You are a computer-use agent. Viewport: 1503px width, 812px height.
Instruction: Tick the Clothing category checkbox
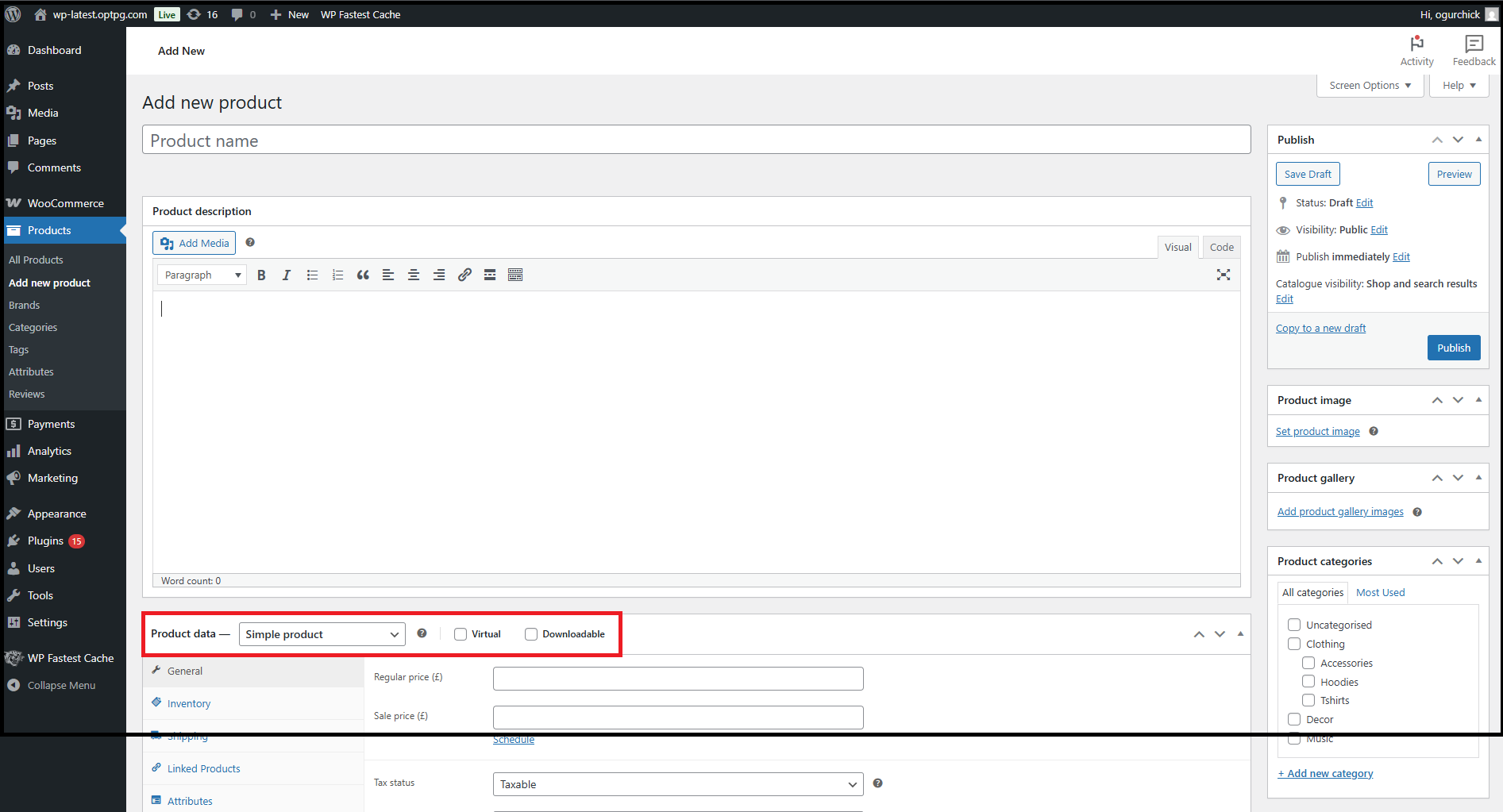(1294, 644)
